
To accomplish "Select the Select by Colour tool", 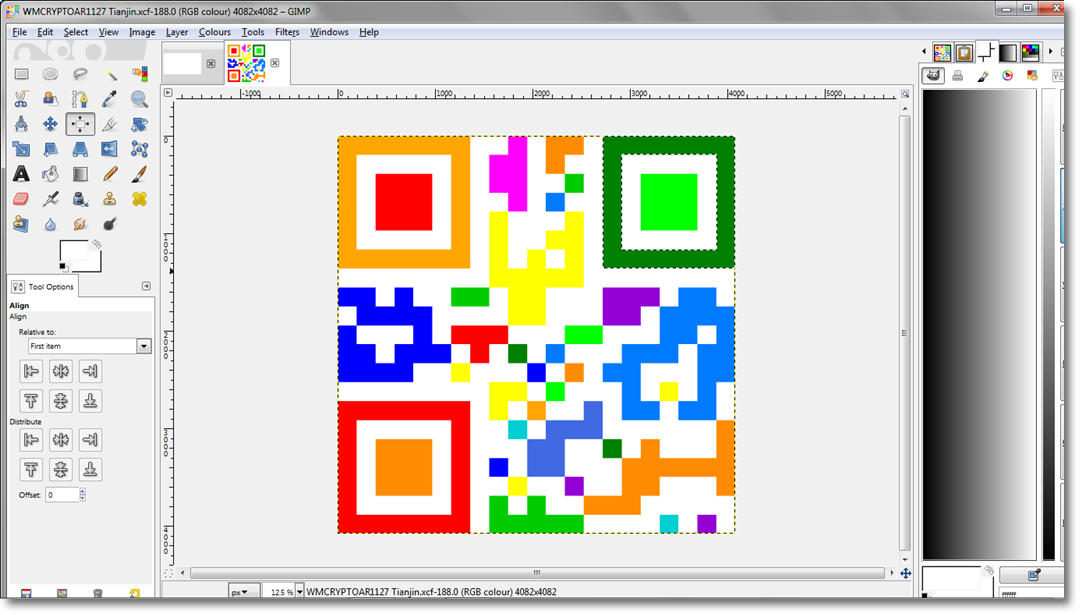I will coord(139,74).
